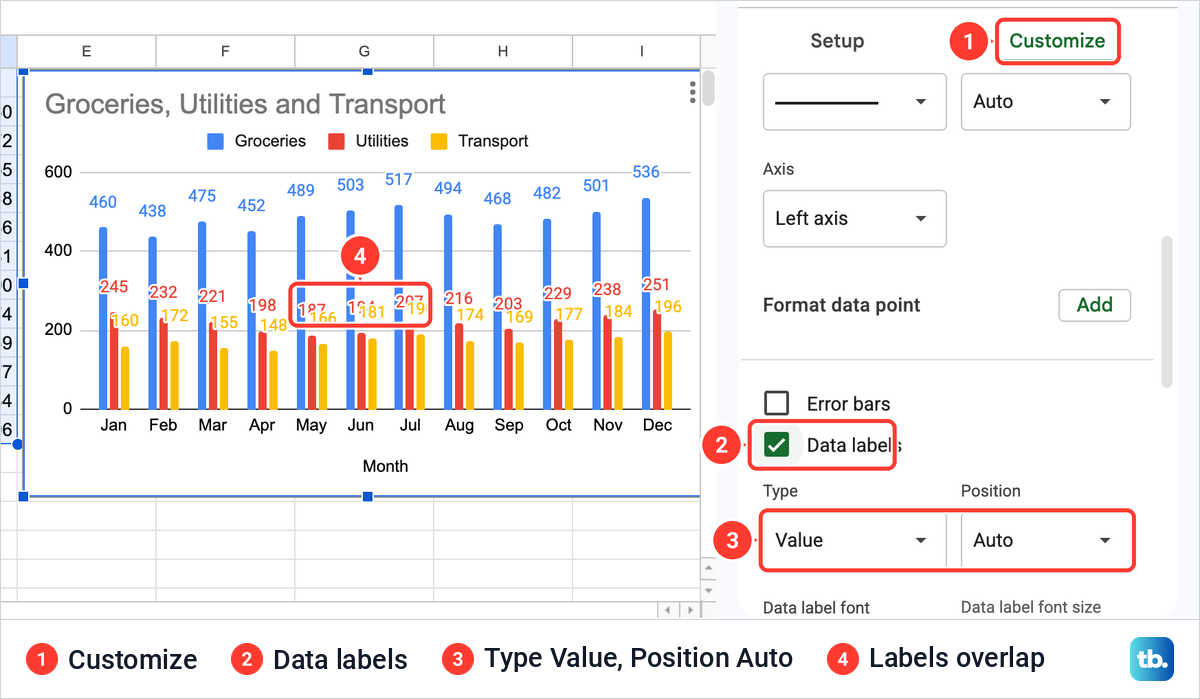
Task: Click the top center chart resize handle
Action: [x=367, y=70]
